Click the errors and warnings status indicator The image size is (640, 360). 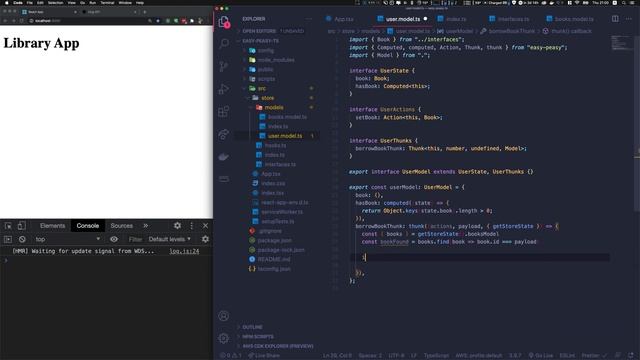(231, 356)
